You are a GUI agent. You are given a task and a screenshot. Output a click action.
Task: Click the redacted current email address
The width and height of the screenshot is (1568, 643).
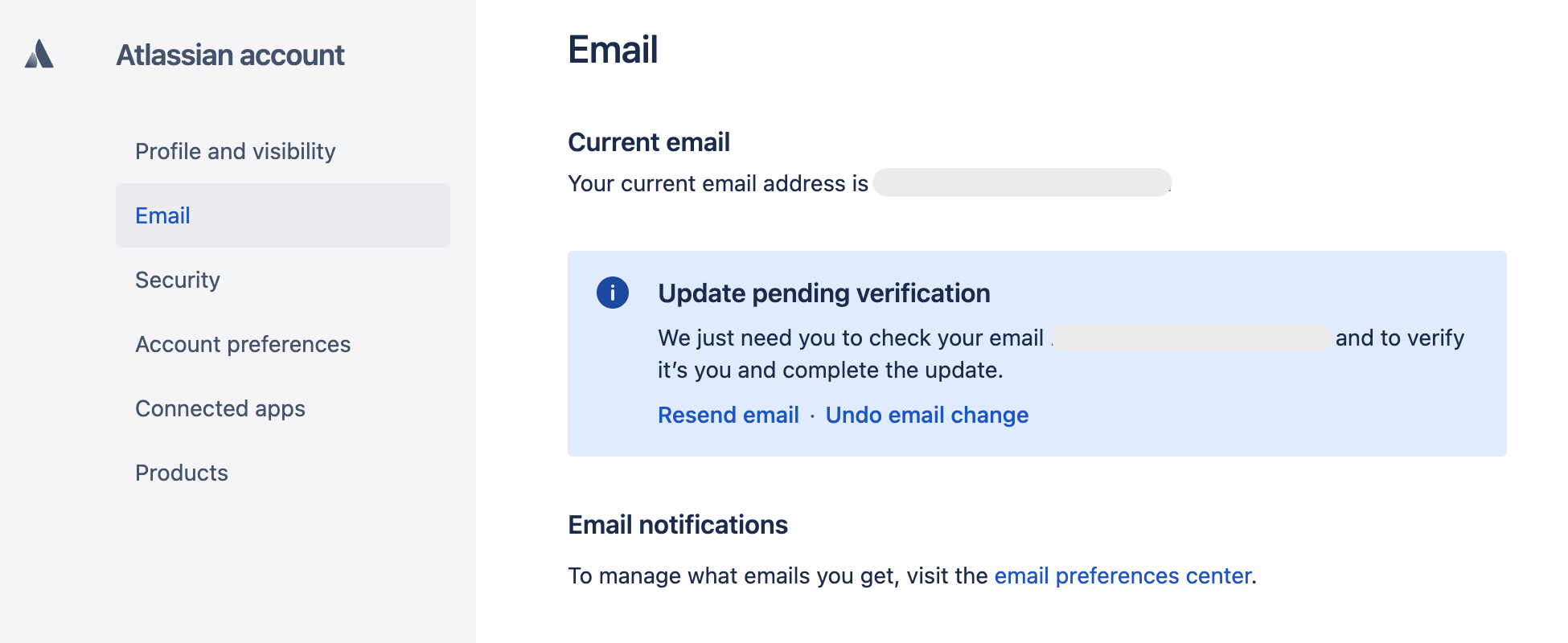tap(1021, 183)
